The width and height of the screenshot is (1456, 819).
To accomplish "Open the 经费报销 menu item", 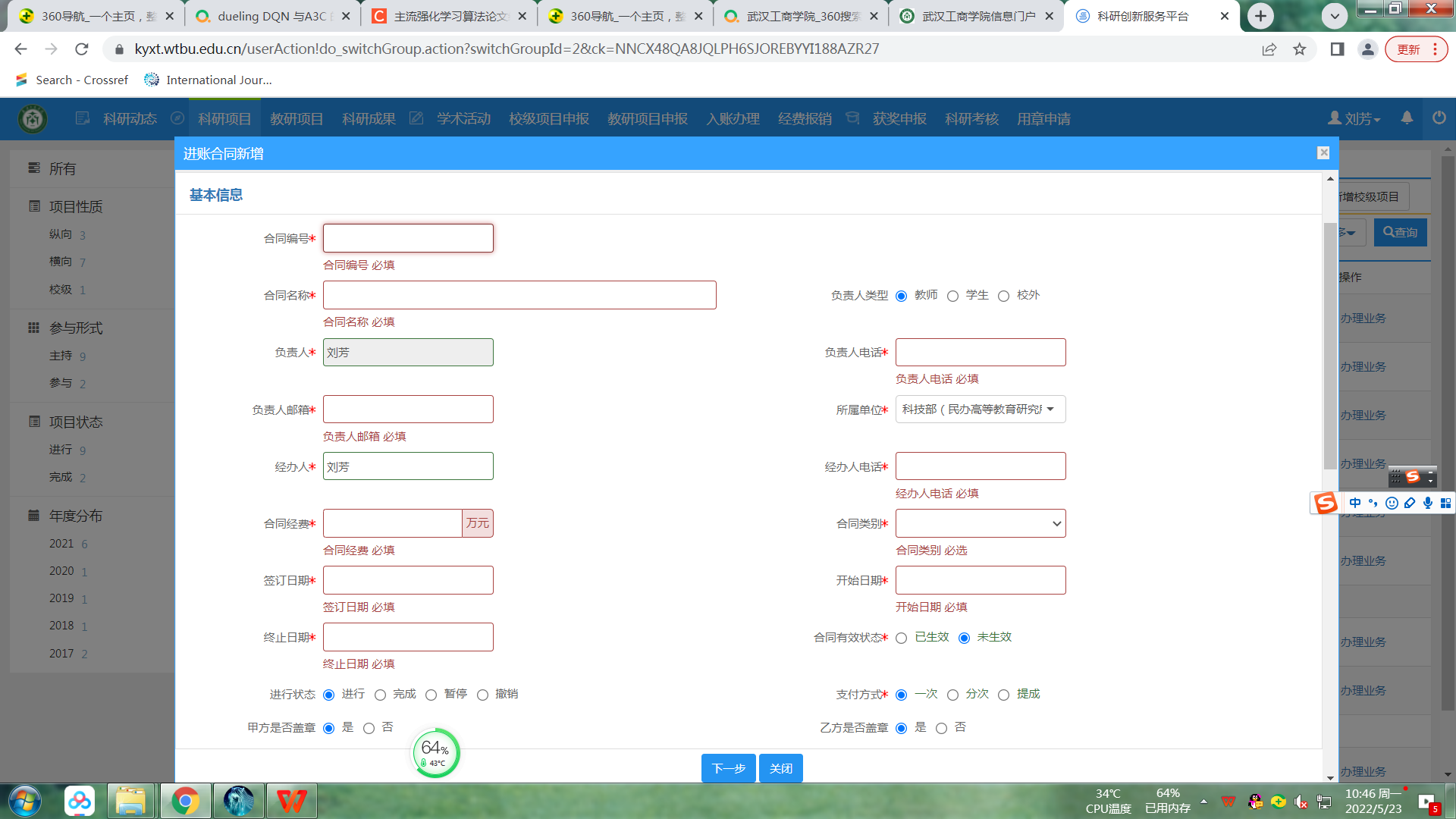I will (805, 119).
